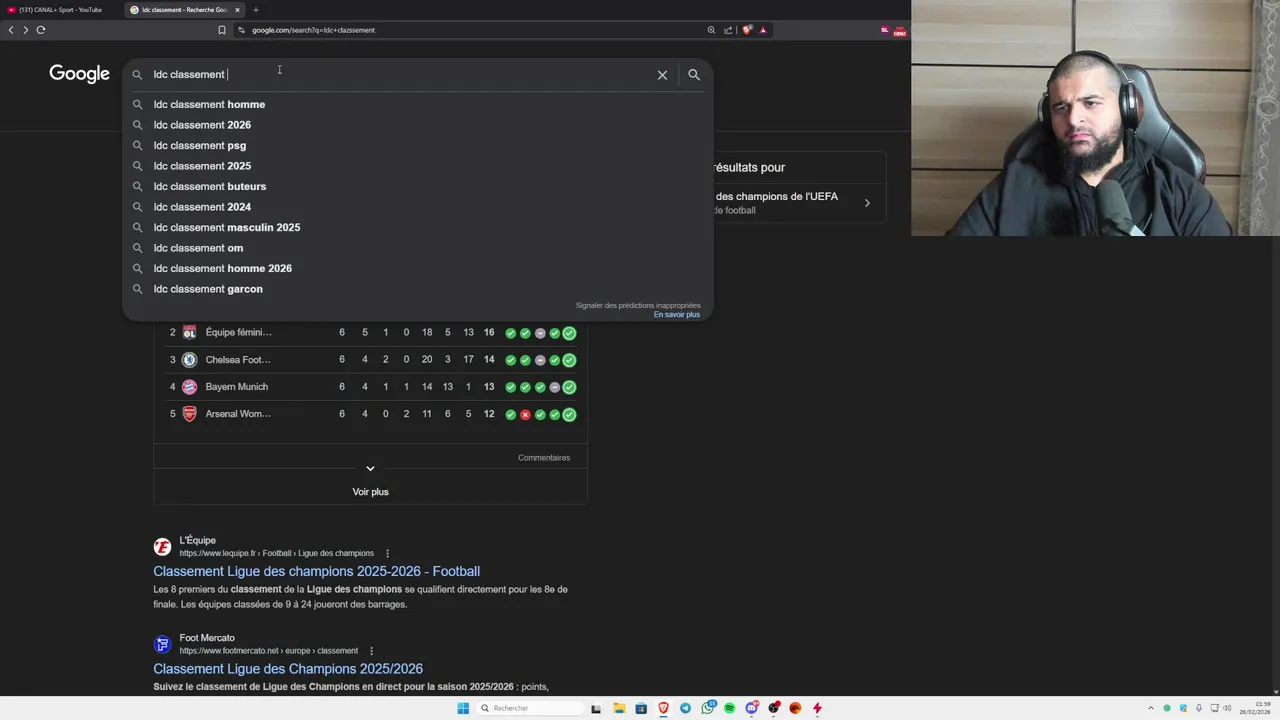Open Telegram from the taskbar

685,708
